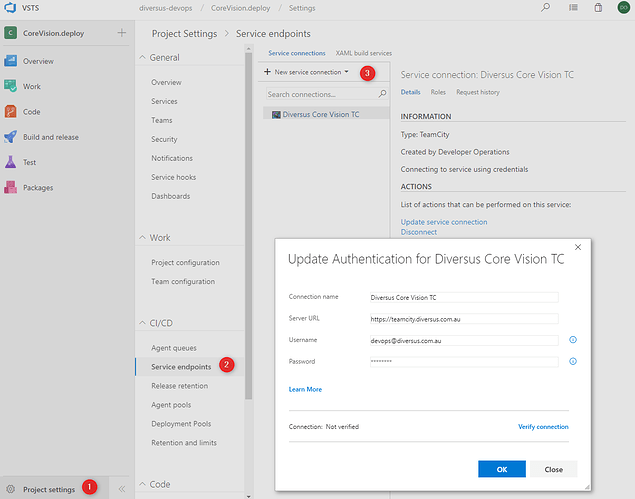Viewport: 635px width, 499px height.
Task: Open Security settings page
Action: pyautogui.click(x=164, y=139)
